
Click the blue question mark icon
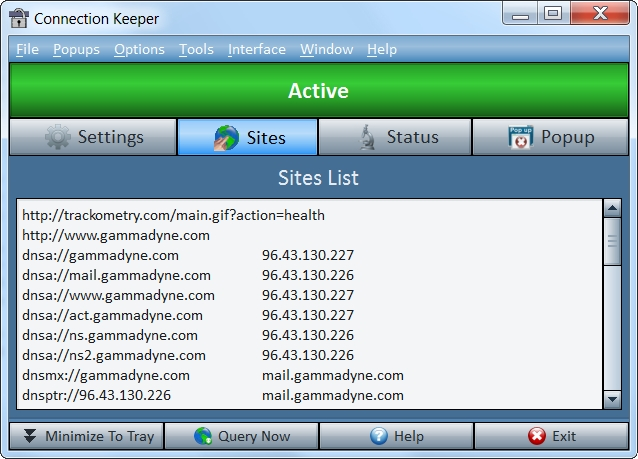tap(379, 436)
